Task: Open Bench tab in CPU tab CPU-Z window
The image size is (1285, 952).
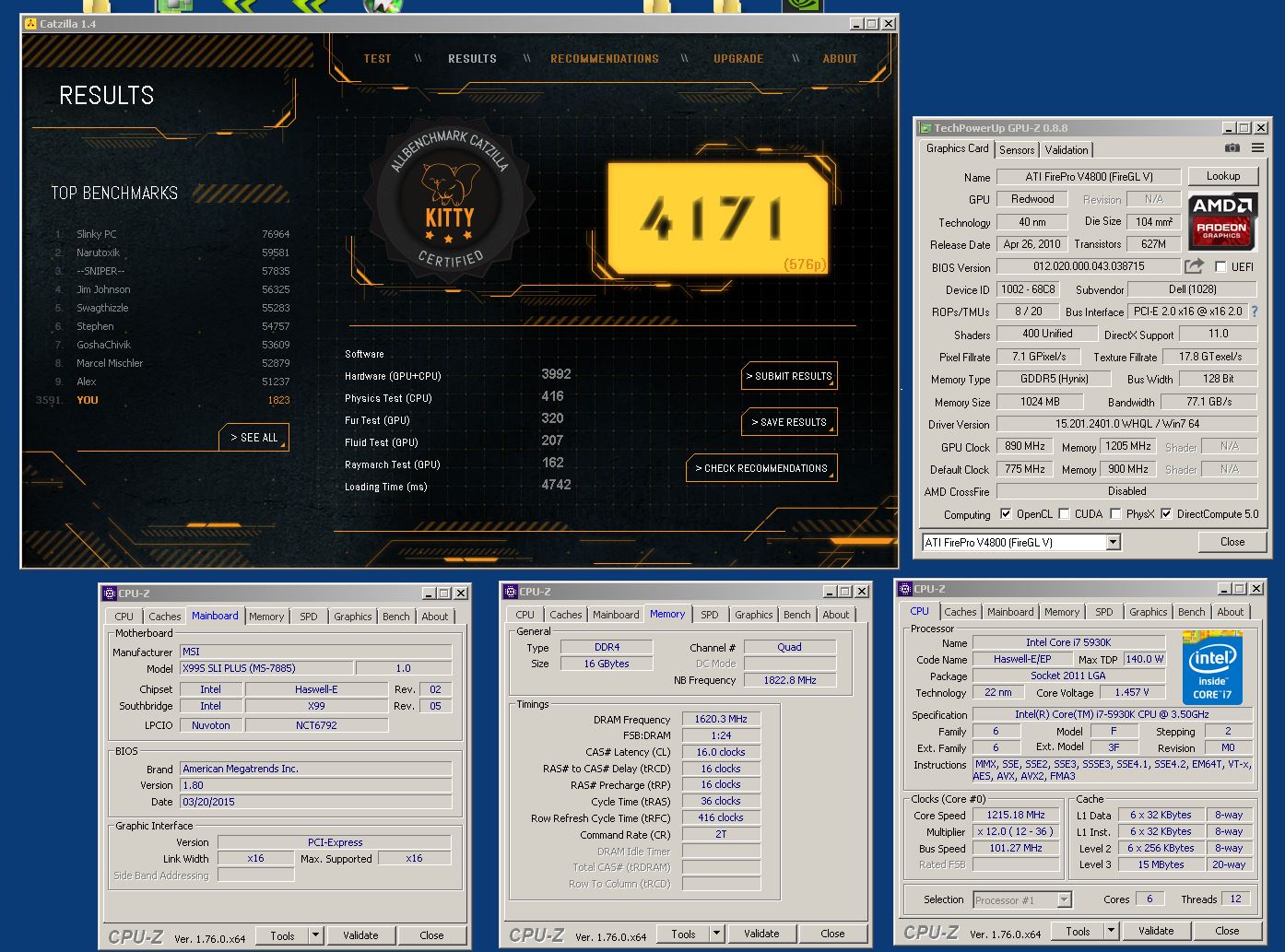Action: 1191,612
